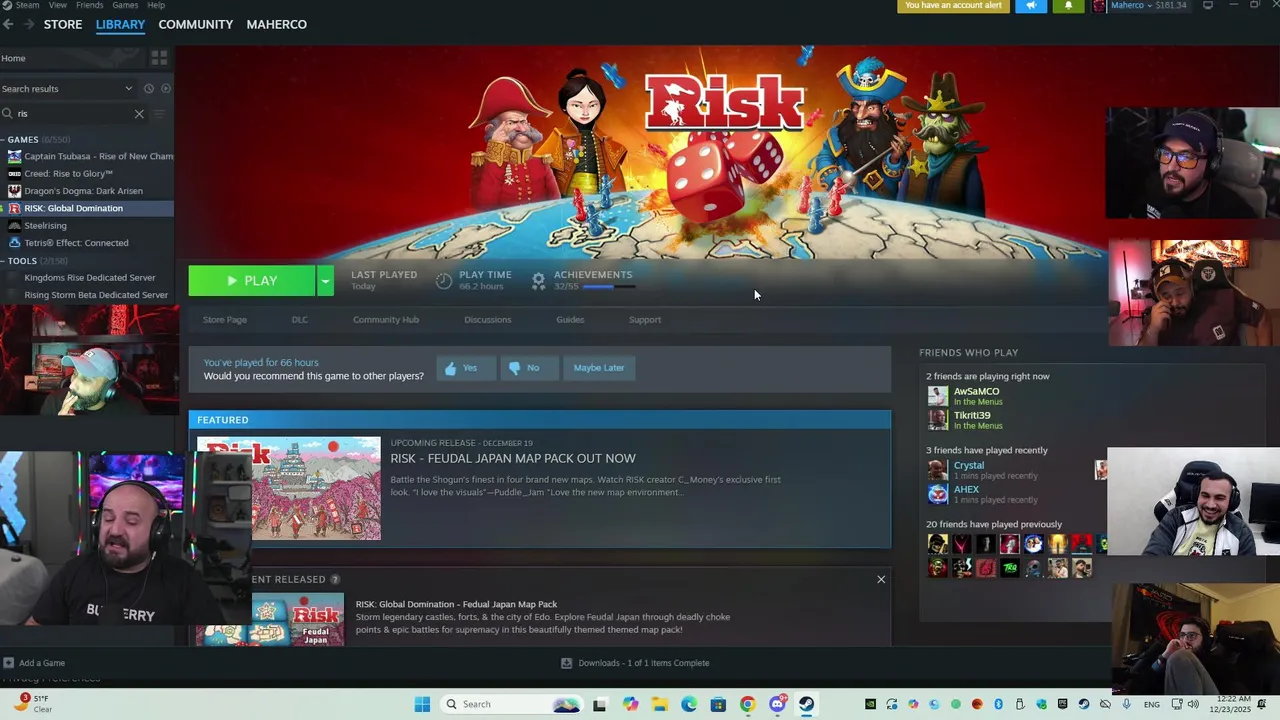
Task: Open the DLC link
Action: click(x=300, y=320)
